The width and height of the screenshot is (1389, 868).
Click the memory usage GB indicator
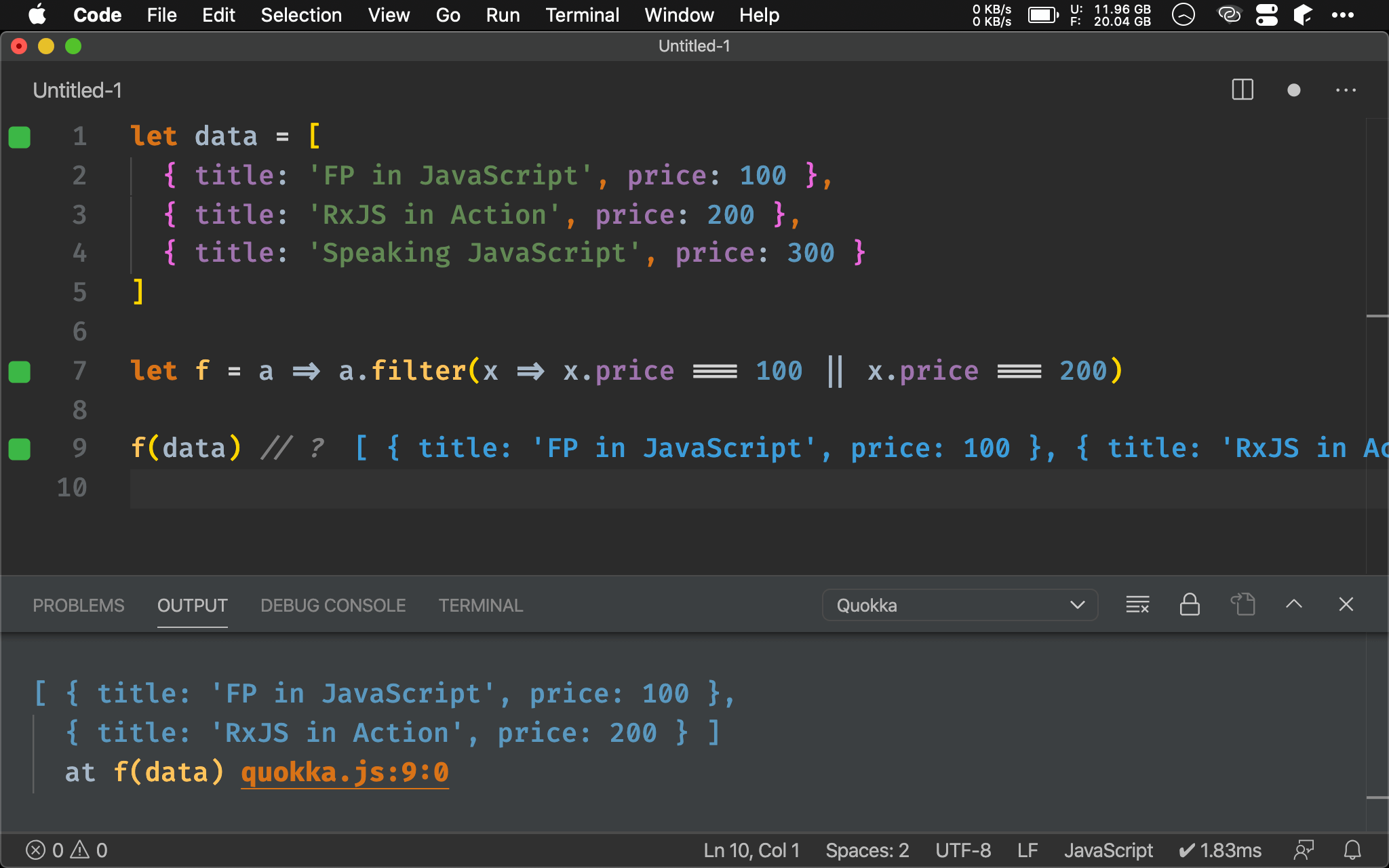(x=1110, y=15)
